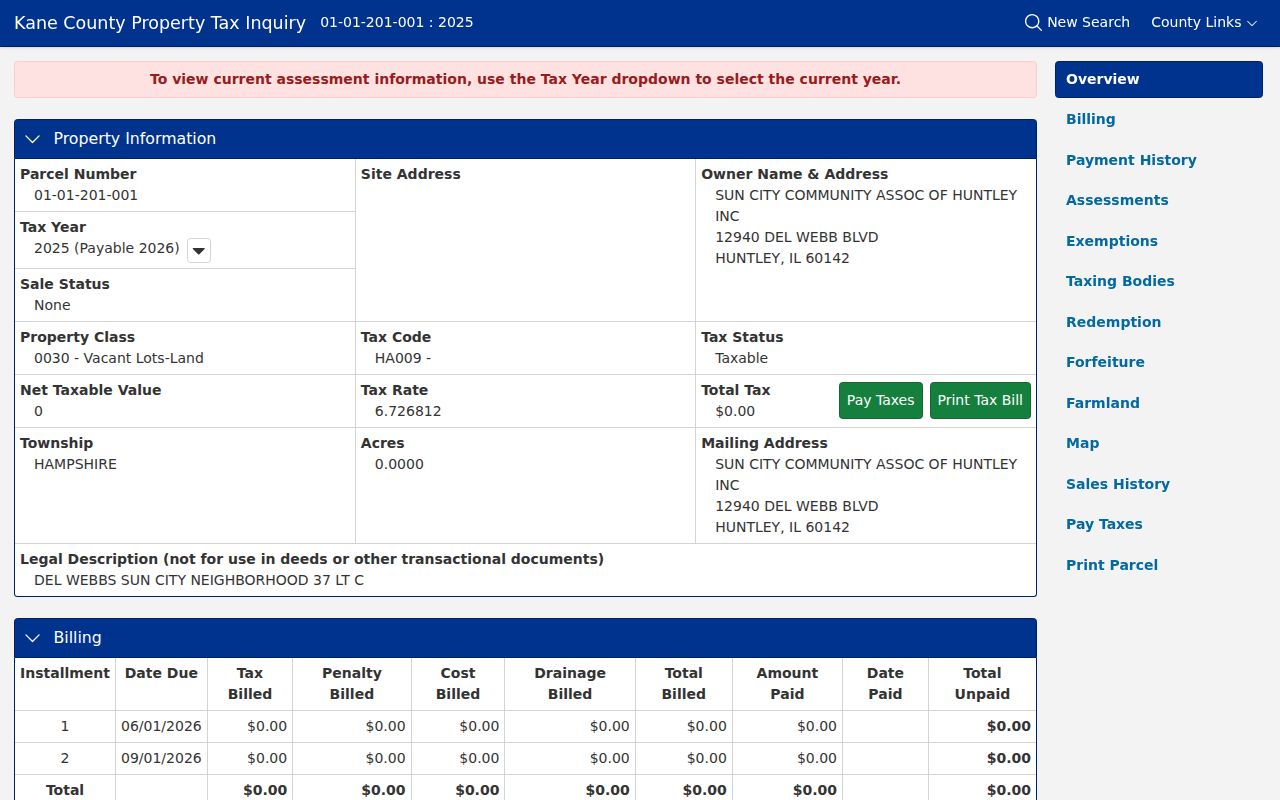This screenshot has width=1280, height=800.
Task: Open the Farmland sidebar link
Action: (1103, 403)
